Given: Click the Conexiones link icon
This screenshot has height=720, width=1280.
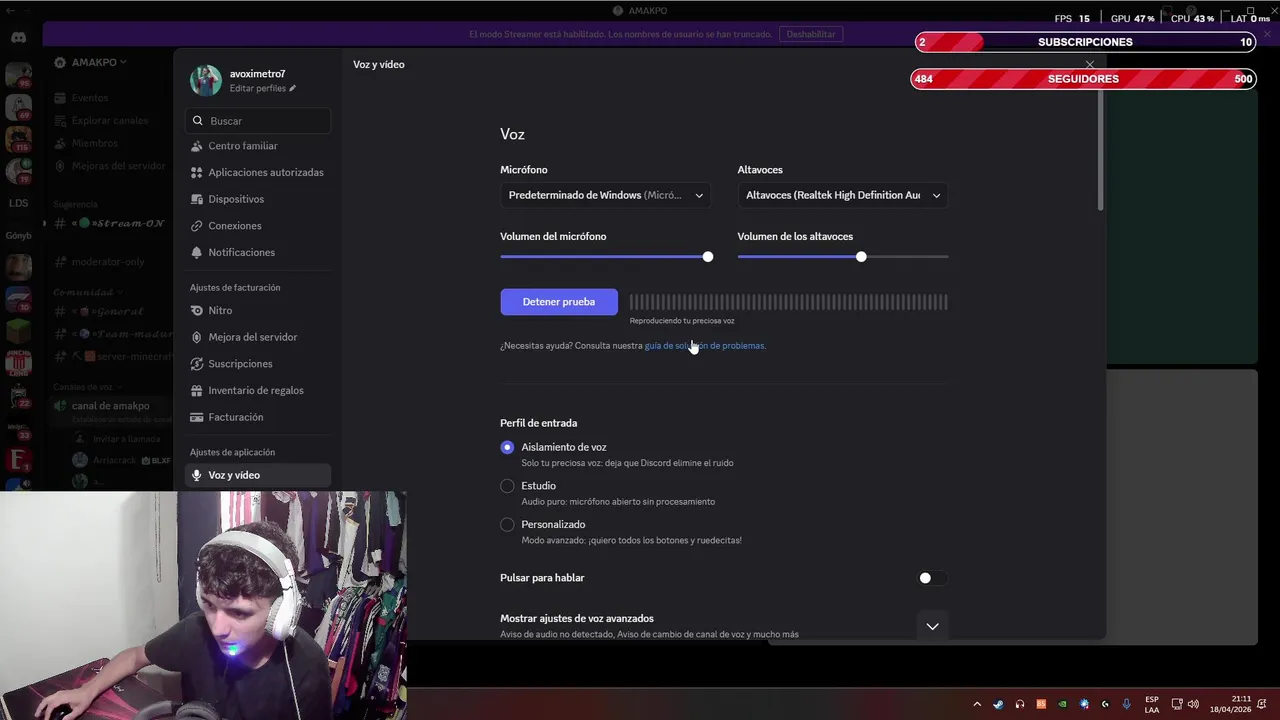Looking at the screenshot, I should point(197,226).
